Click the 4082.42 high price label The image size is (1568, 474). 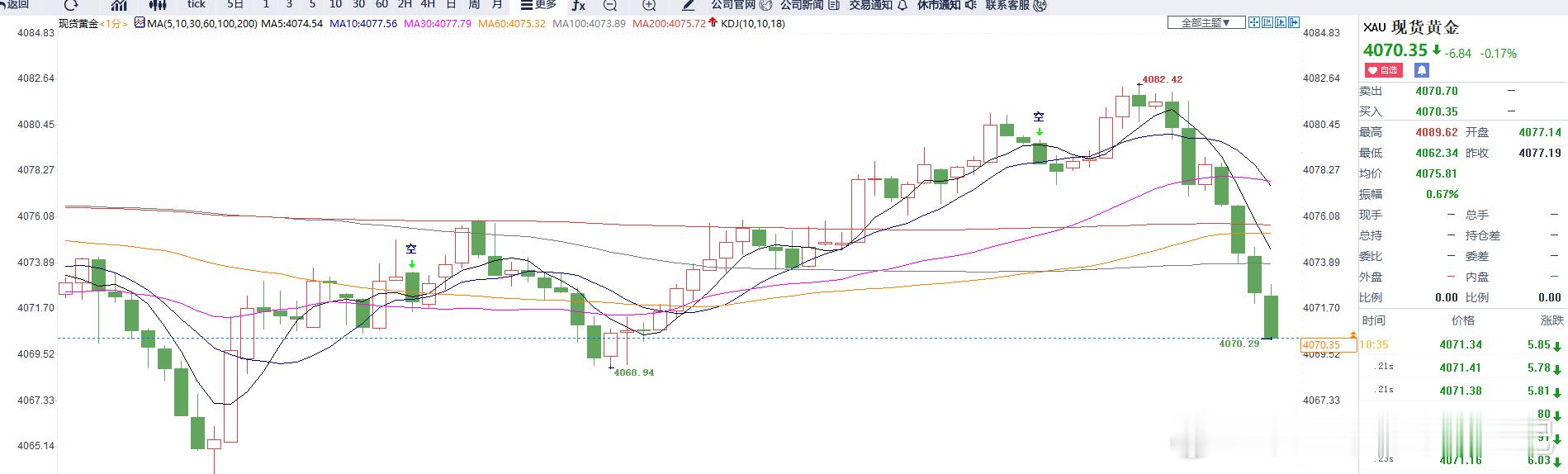pos(1162,79)
